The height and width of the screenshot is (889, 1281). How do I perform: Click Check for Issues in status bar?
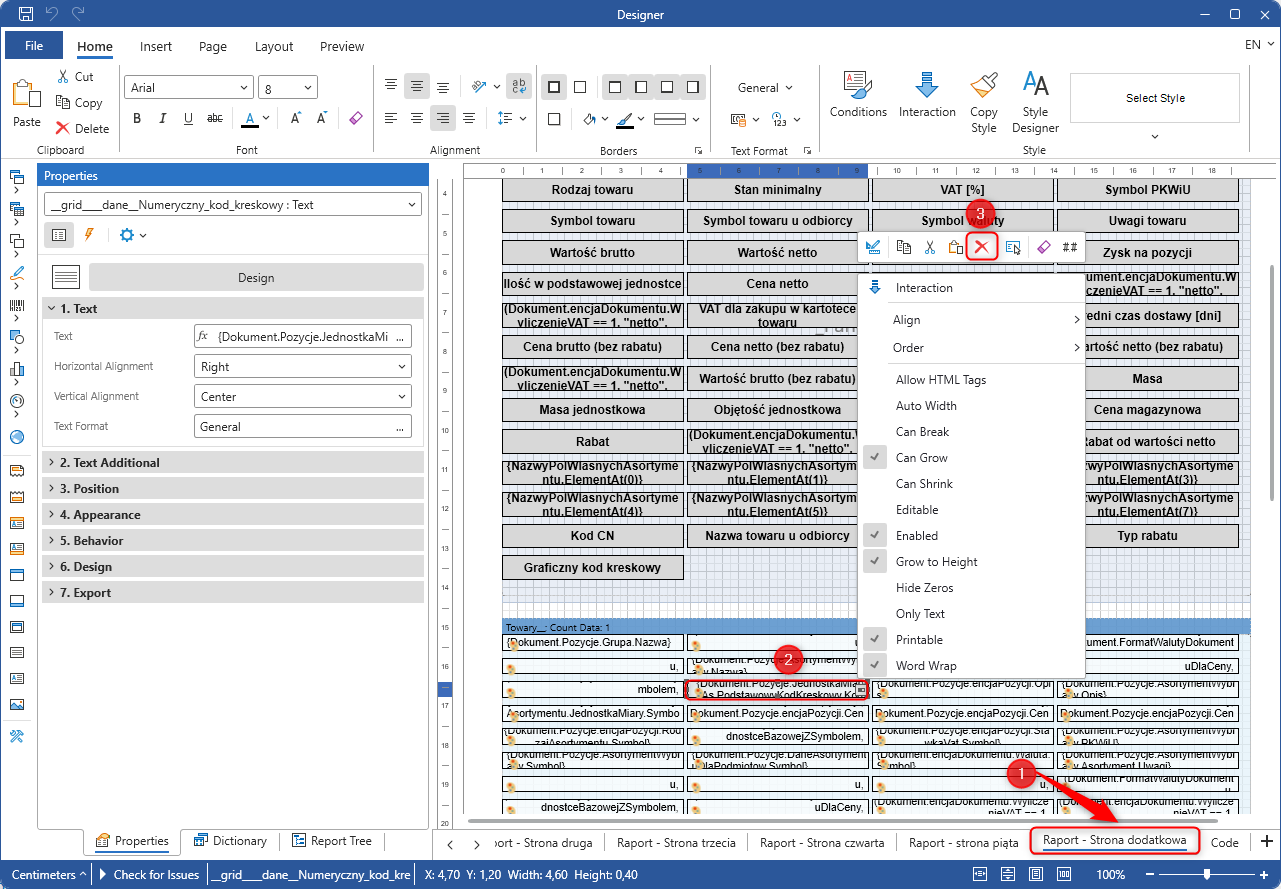156,875
